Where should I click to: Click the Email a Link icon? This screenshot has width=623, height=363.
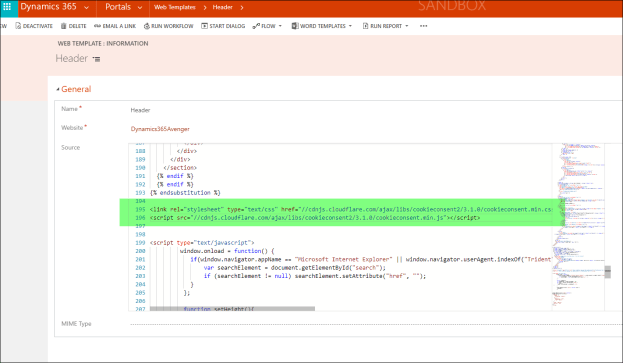[97, 26]
